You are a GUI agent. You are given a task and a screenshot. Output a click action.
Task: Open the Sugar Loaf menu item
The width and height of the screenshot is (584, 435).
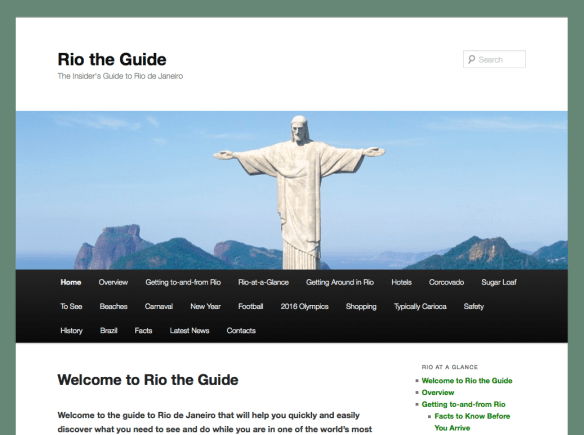click(x=499, y=282)
